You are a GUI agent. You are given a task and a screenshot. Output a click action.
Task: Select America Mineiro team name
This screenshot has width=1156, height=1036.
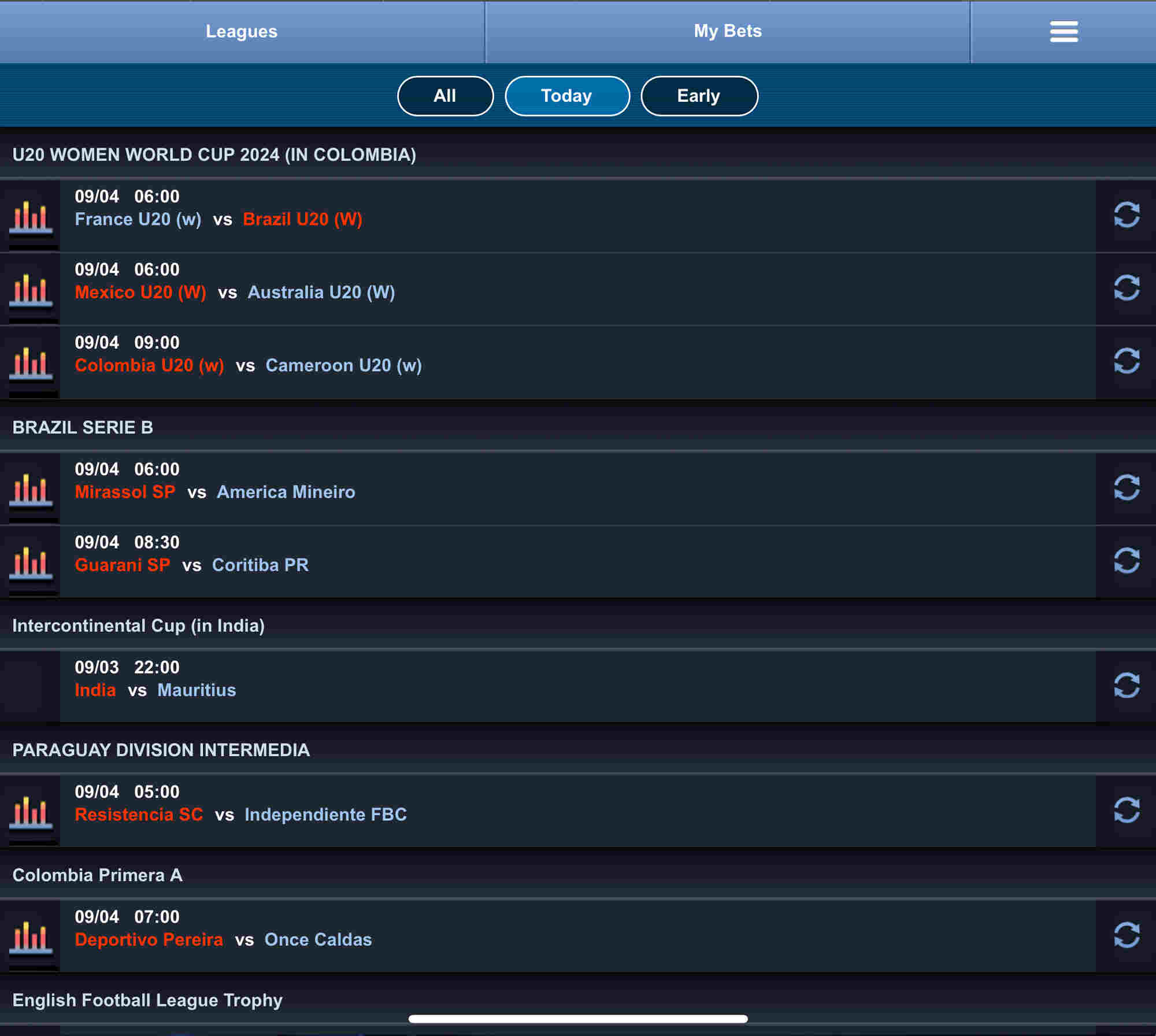[x=286, y=492]
